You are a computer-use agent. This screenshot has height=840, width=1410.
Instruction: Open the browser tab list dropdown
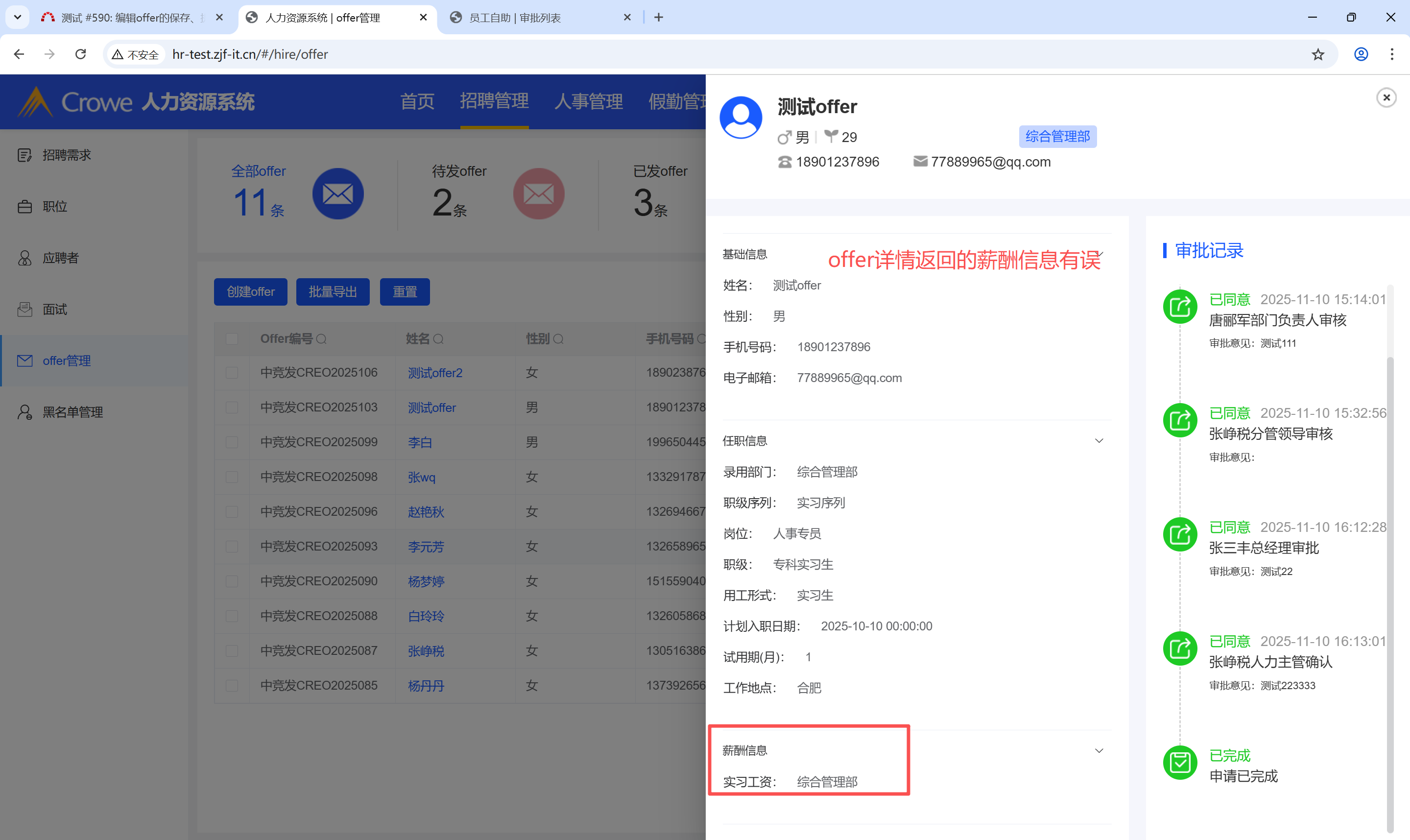tap(18, 17)
